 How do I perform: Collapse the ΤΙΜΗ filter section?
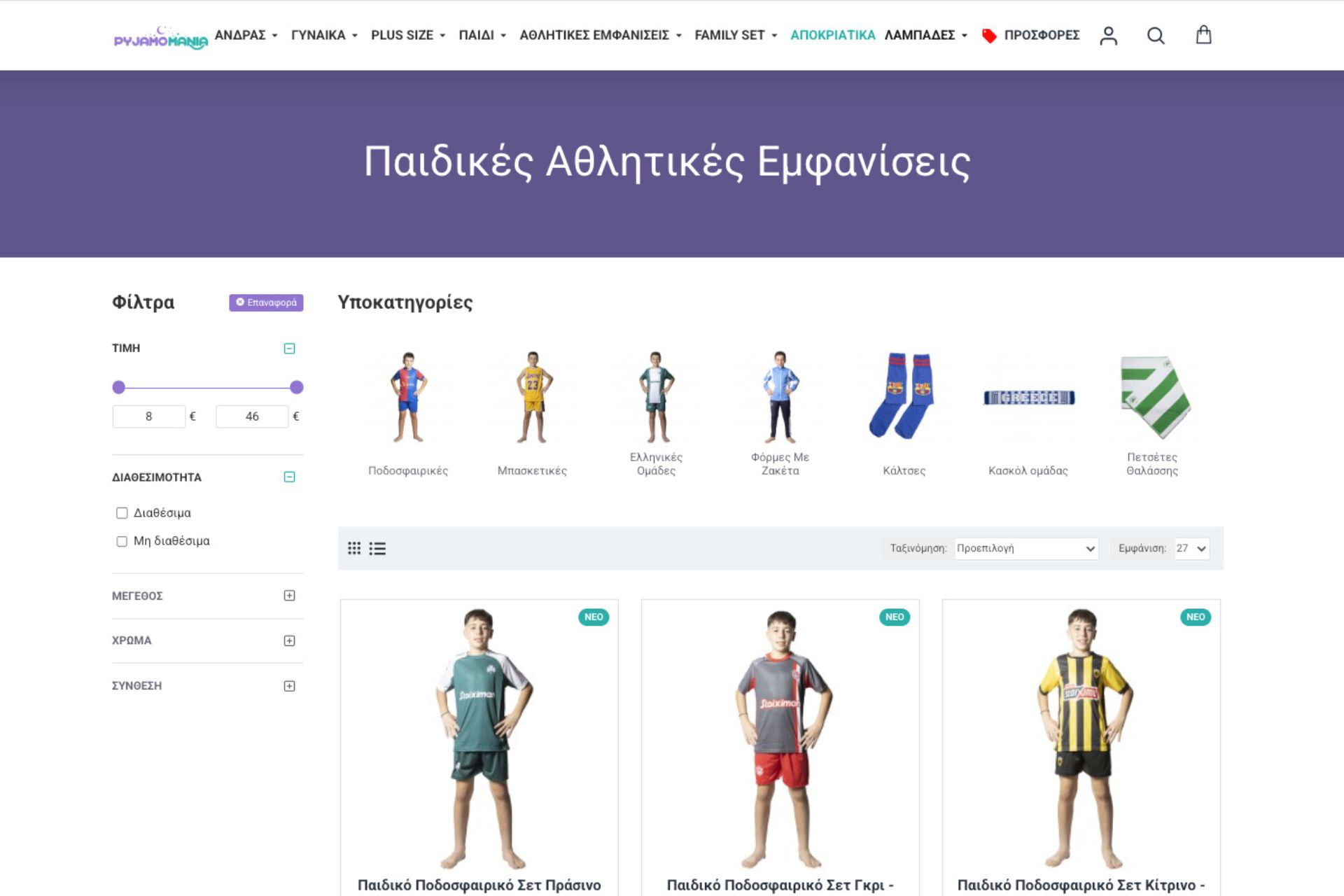click(x=289, y=349)
